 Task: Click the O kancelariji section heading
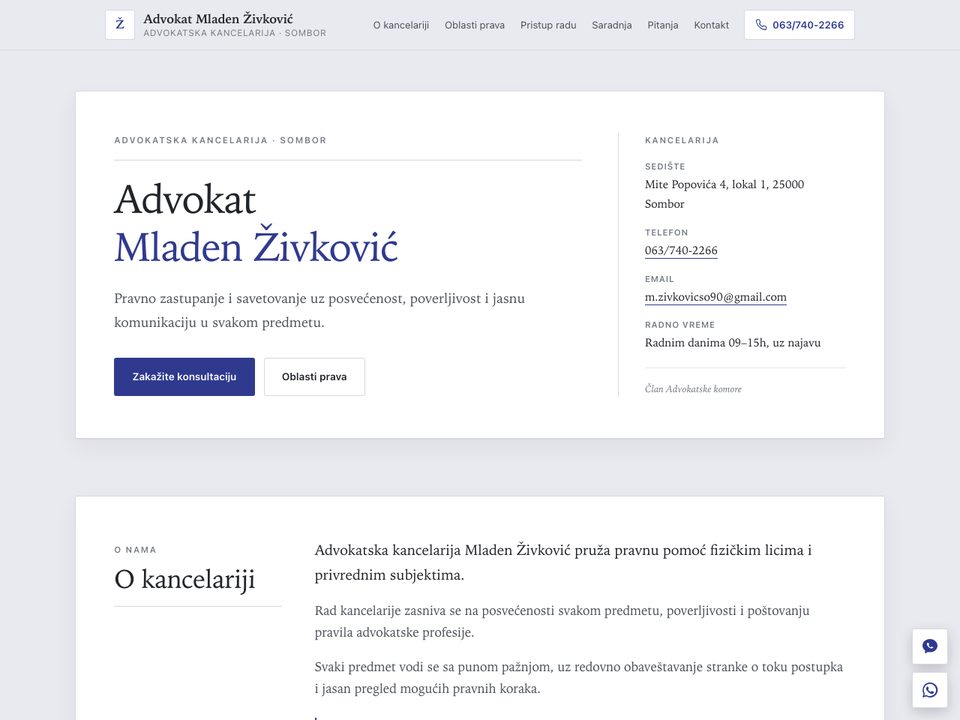click(x=184, y=579)
